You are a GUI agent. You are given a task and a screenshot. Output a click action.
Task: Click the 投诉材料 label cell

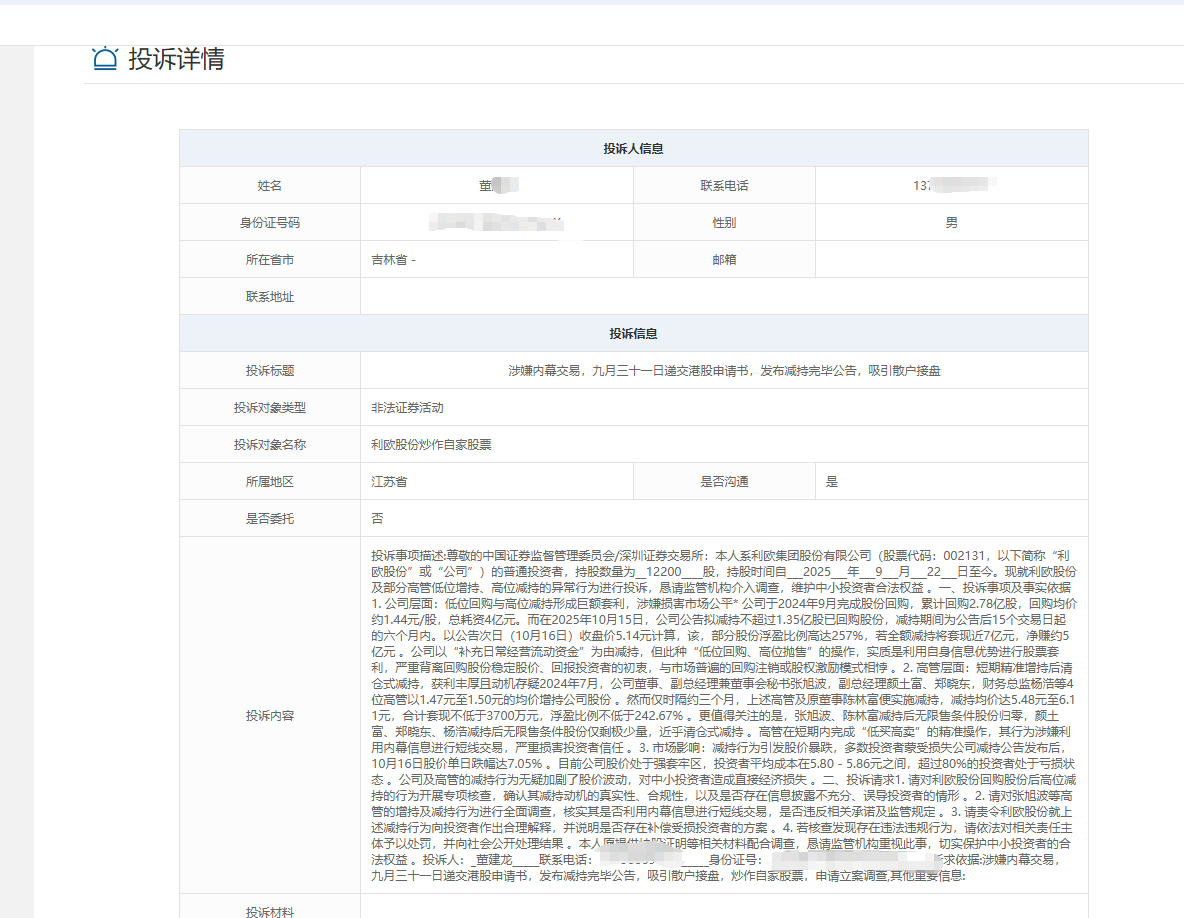(x=270, y=907)
